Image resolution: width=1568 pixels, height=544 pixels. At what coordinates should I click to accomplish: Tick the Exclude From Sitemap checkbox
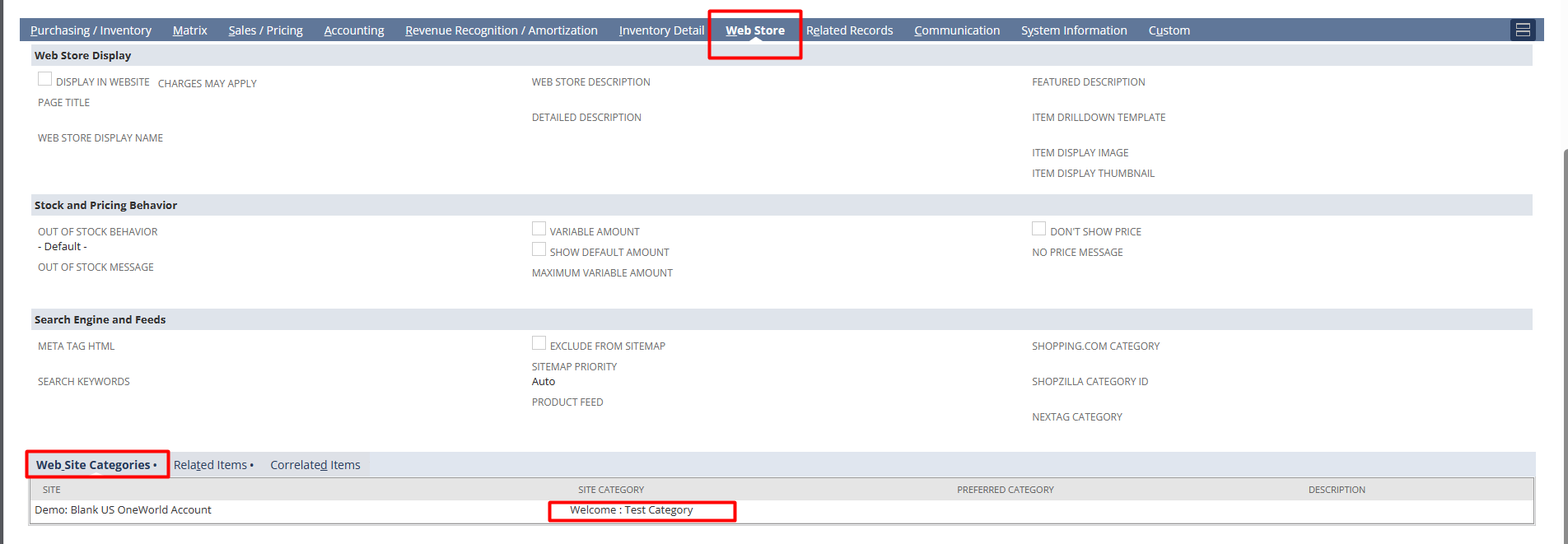[539, 343]
